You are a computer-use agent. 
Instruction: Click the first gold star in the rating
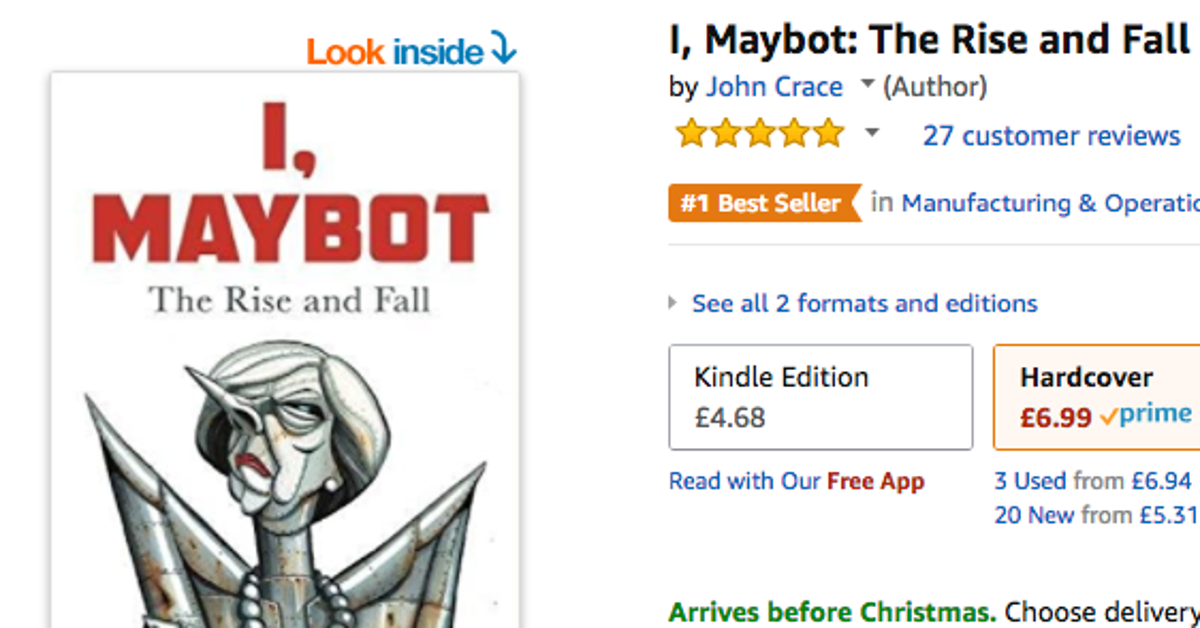[x=690, y=132]
